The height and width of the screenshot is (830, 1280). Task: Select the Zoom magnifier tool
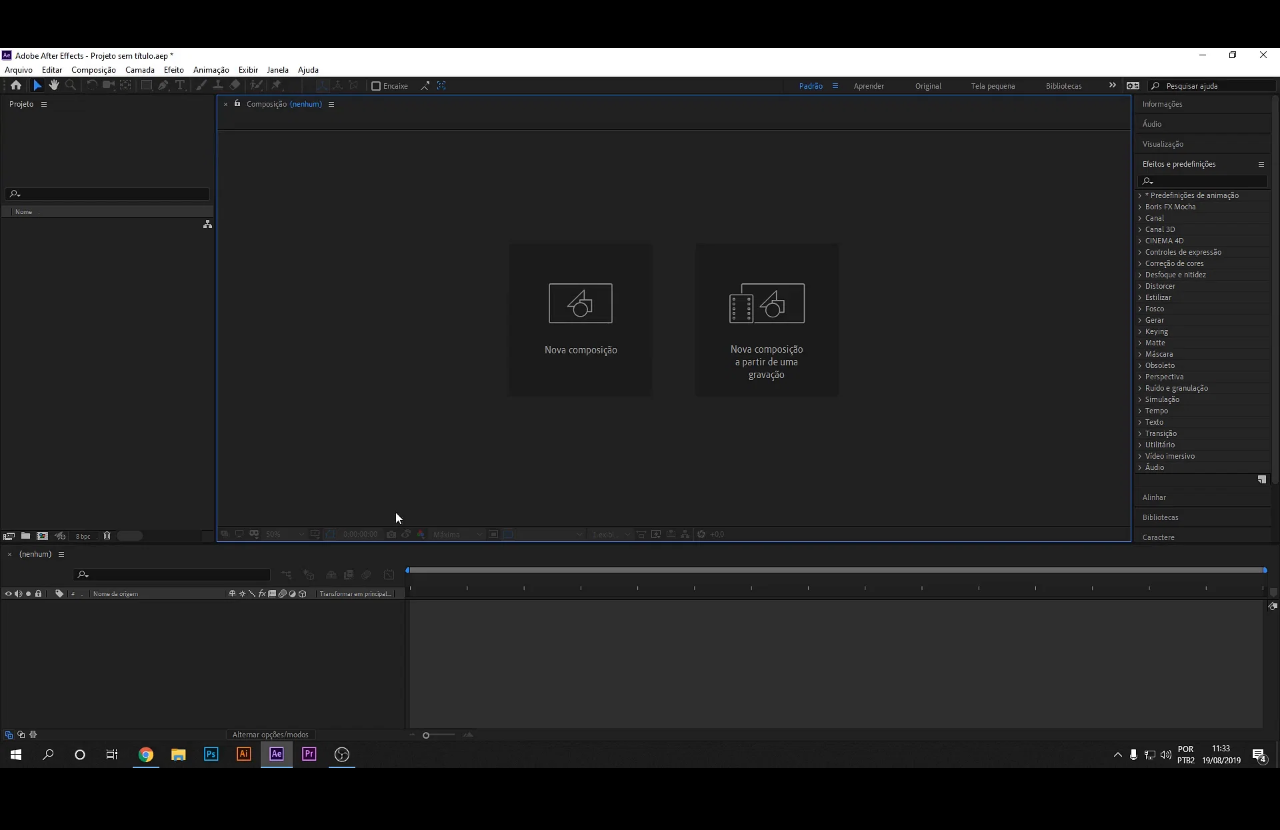pos(71,85)
